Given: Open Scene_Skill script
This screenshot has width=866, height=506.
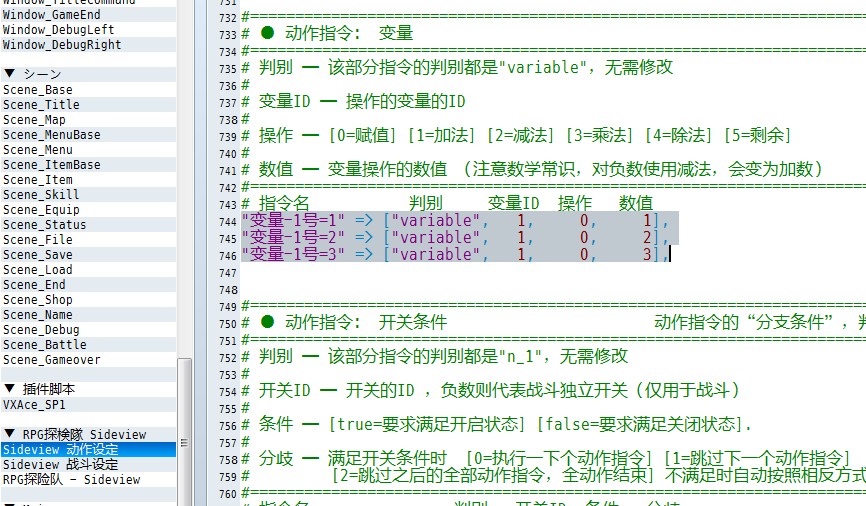Looking at the screenshot, I should (x=88, y=194).
